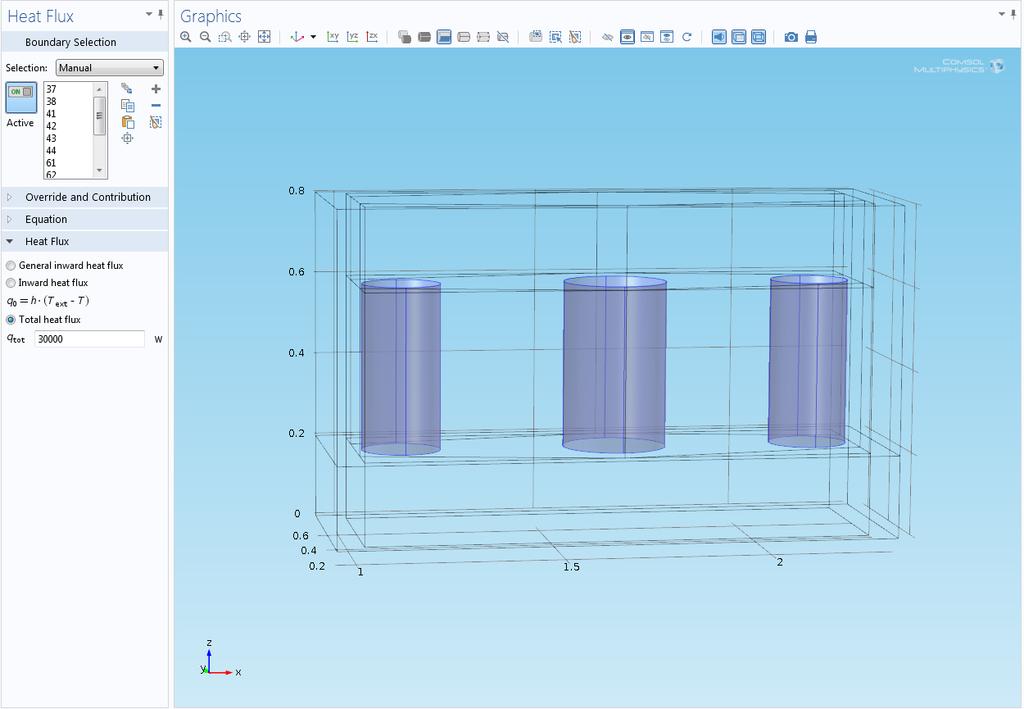
Task: Select the Total heat flux option
Action: point(11,320)
